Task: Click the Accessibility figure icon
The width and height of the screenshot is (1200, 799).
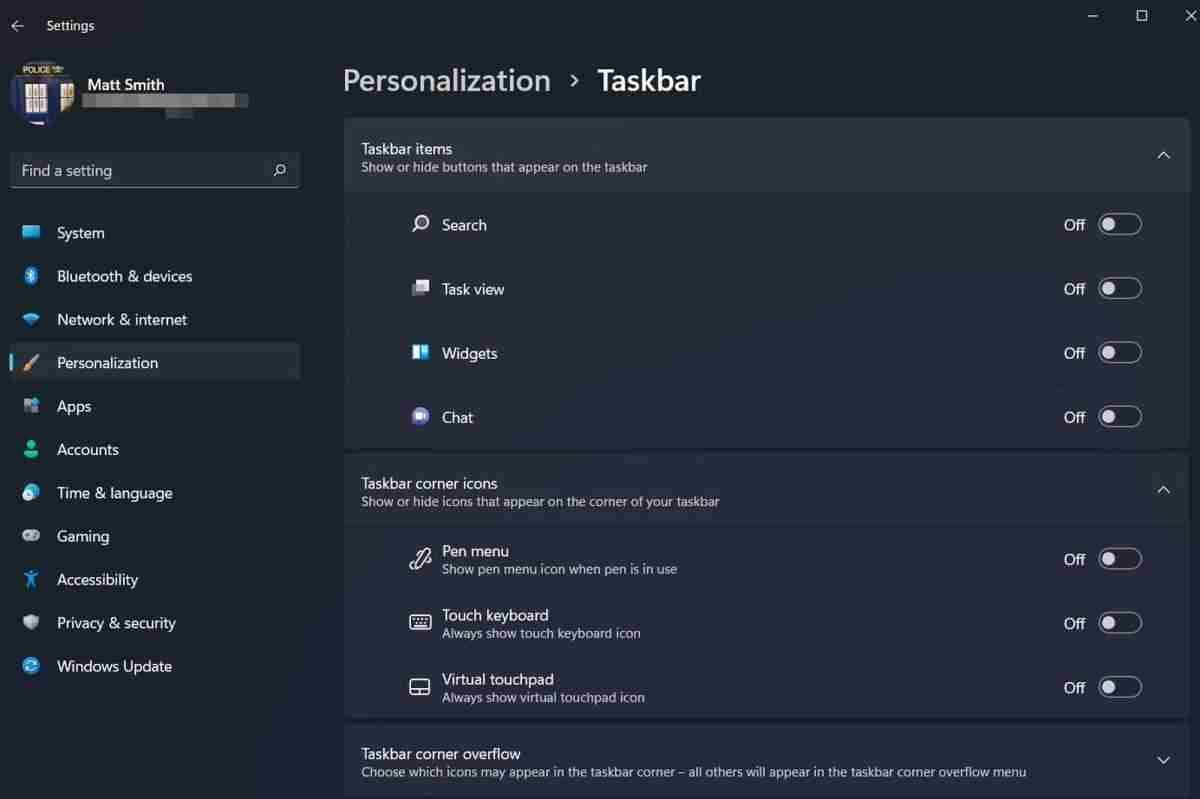Action: (x=31, y=579)
